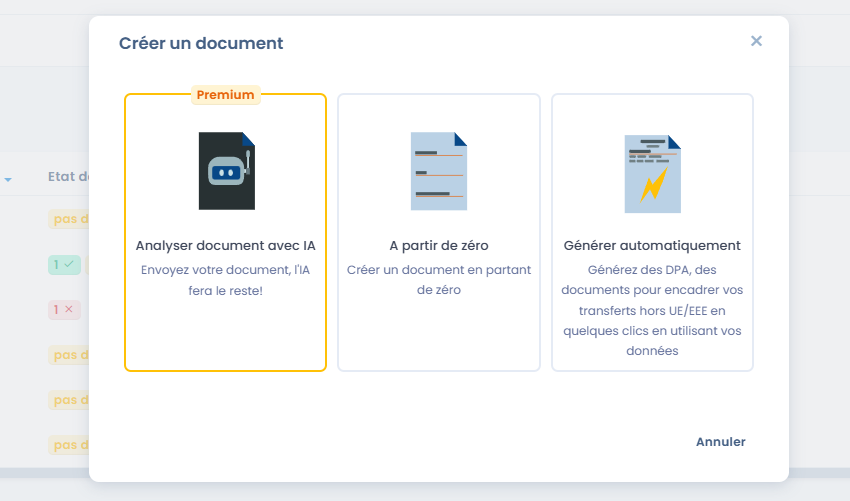The height and width of the screenshot is (501, 850).
Task: Click the "Créer un document" dialog heading
Action: pyautogui.click(x=201, y=43)
